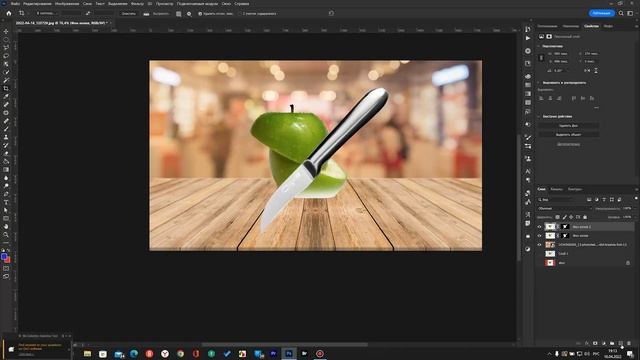The width and height of the screenshot is (640, 360).
Task: Toggle visibility eye of third smart-object layer
Action: coord(539,244)
